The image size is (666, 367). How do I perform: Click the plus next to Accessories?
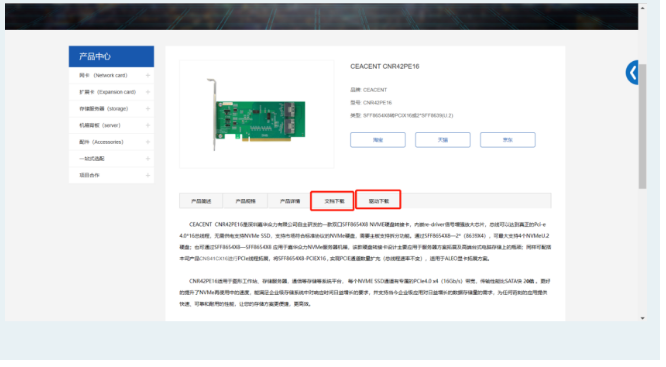[x=148, y=142]
